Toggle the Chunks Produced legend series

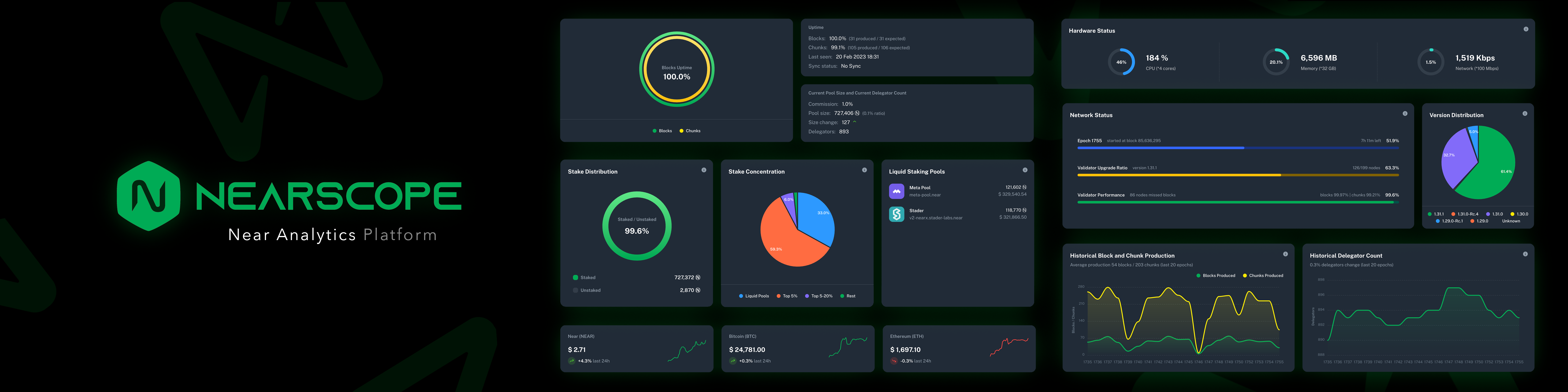coord(1262,276)
